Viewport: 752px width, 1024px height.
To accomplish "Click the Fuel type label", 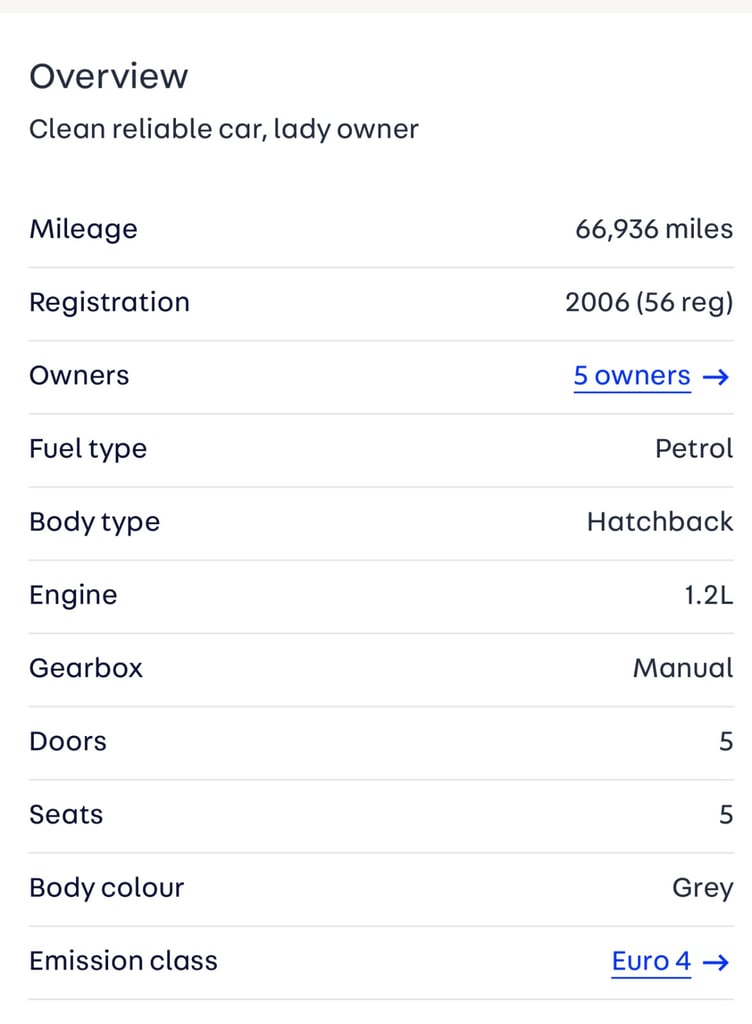I will coord(88,449).
